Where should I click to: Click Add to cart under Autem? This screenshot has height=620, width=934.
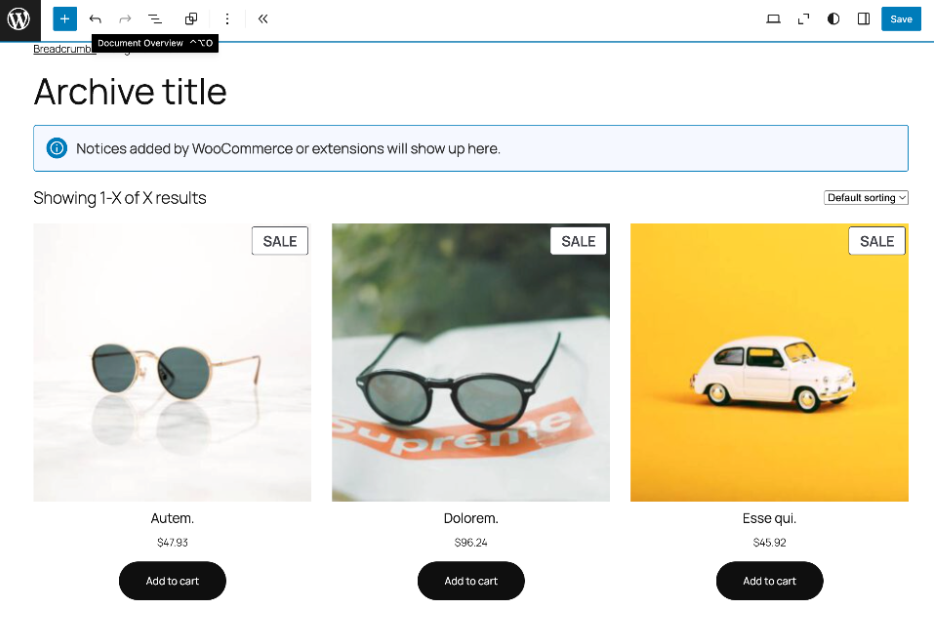(172, 581)
